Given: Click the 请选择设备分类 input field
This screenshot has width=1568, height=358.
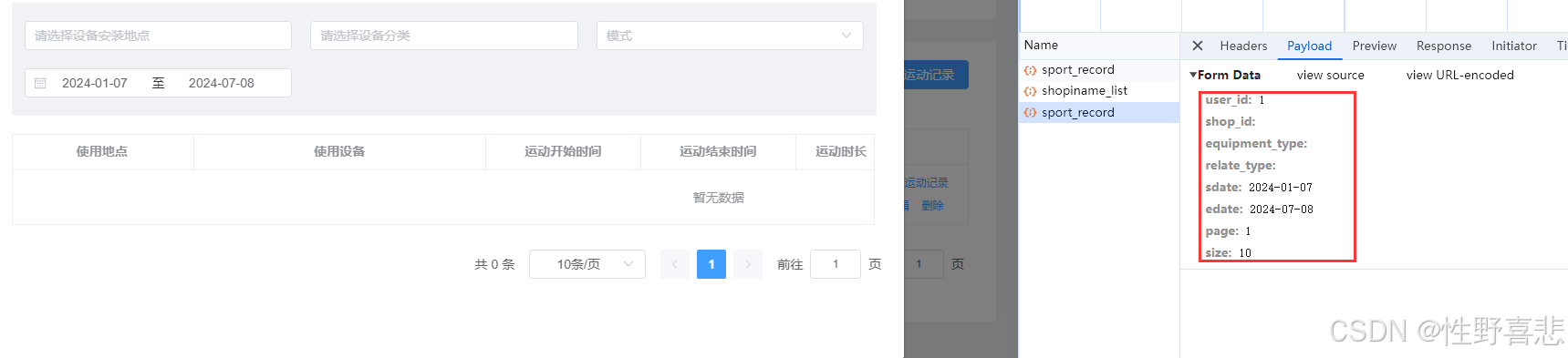Looking at the screenshot, I should point(444,36).
